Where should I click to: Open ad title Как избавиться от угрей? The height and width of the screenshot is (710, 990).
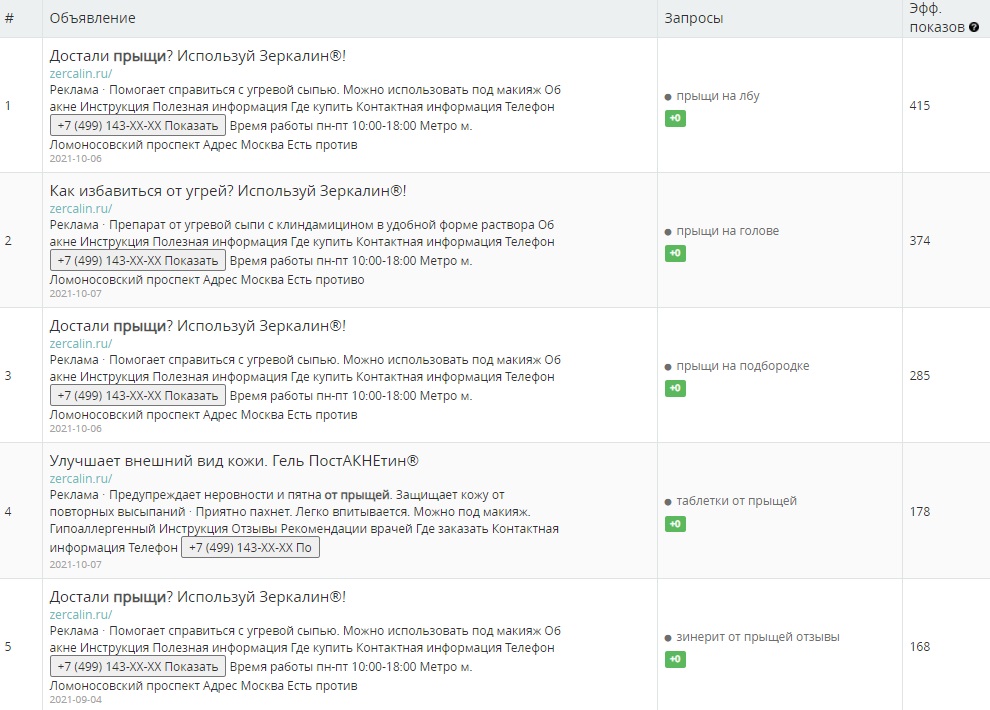pyautogui.click(x=228, y=191)
